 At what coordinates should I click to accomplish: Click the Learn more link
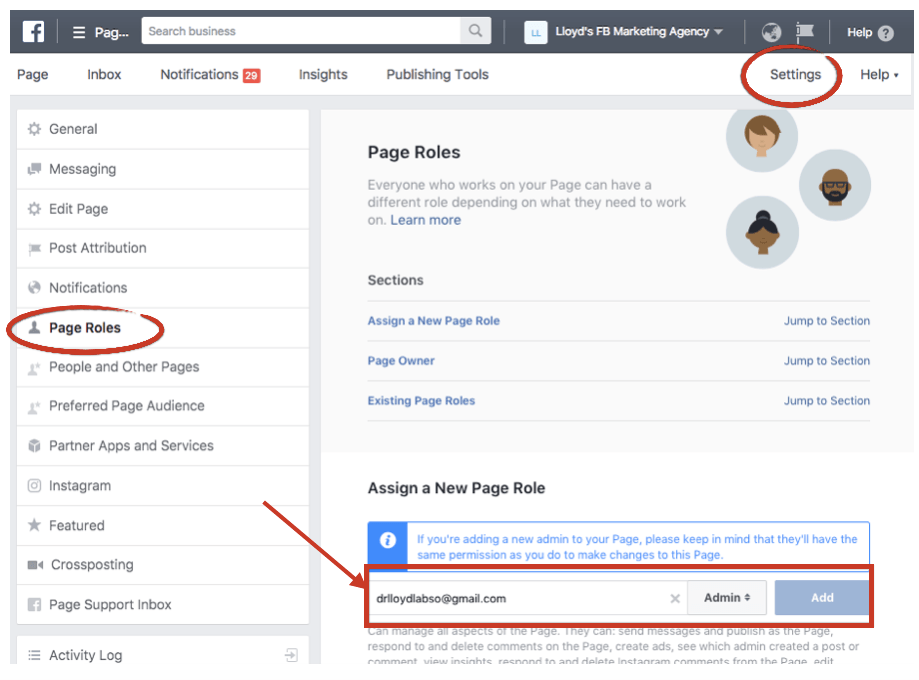pos(426,220)
